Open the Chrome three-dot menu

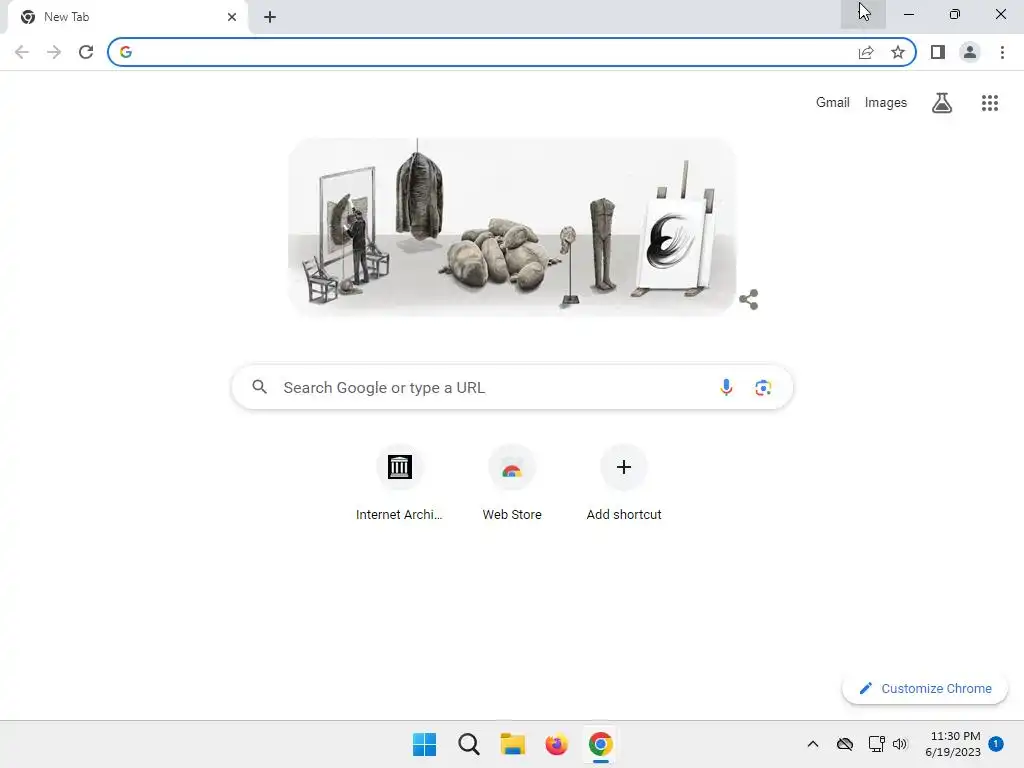(1002, 52)
